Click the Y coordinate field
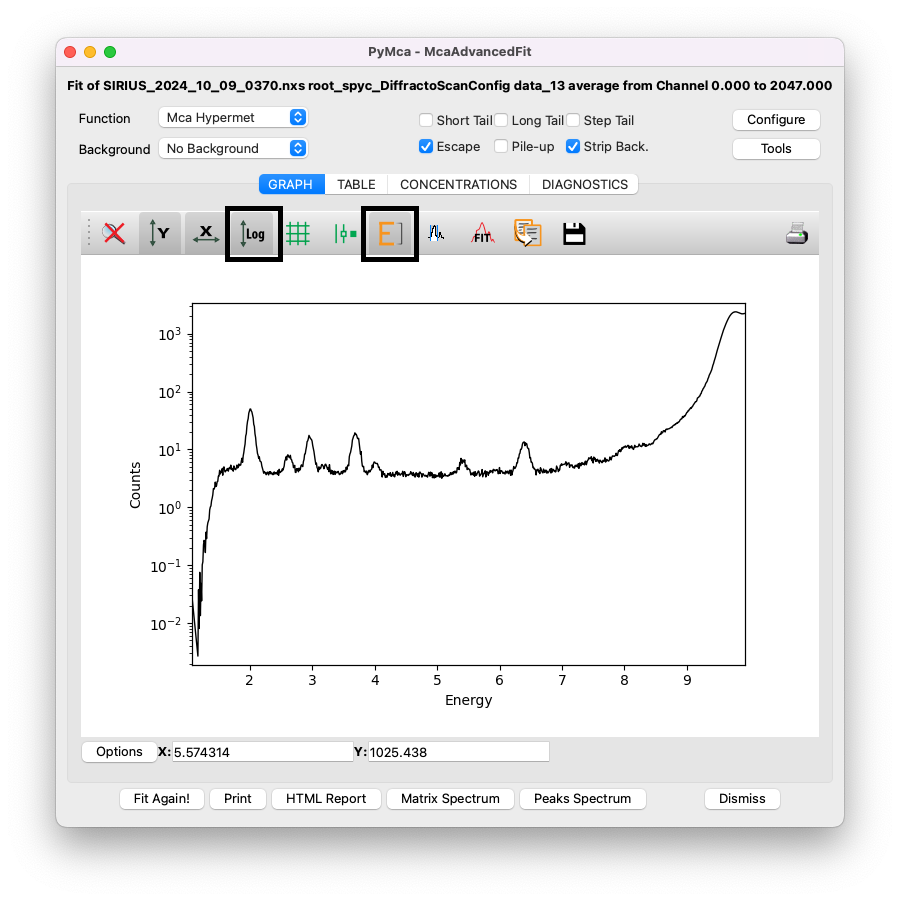 [459, 752]
